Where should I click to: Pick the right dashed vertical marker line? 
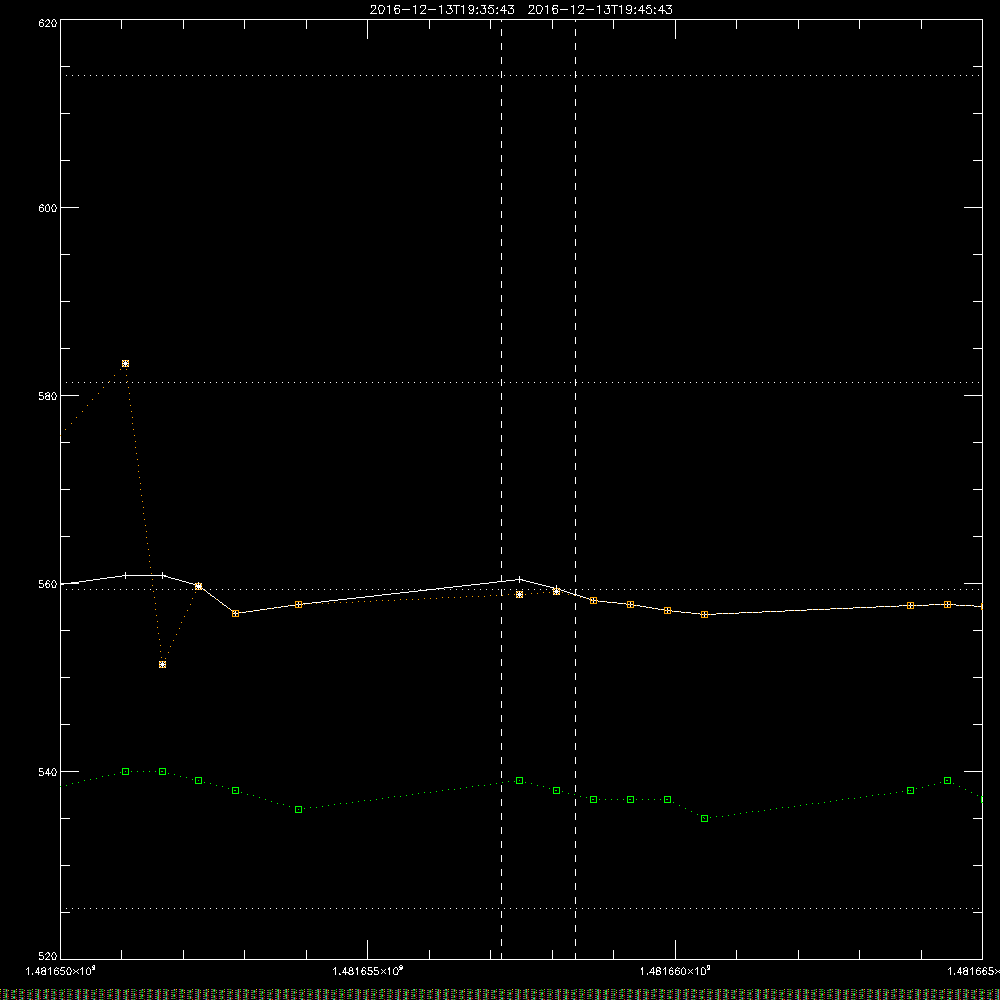click(576, 489)
